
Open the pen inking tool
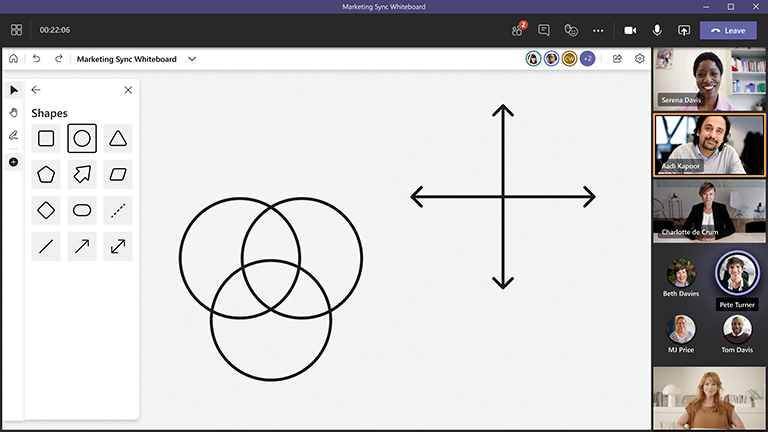click(13, 135)
